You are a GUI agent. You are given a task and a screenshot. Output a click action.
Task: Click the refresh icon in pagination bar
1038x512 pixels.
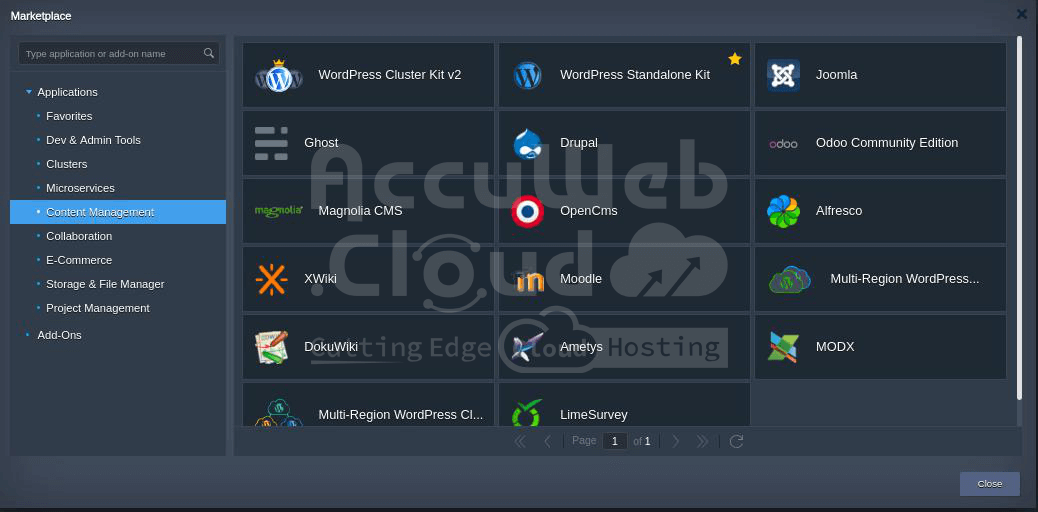click(x=737, y=441)
